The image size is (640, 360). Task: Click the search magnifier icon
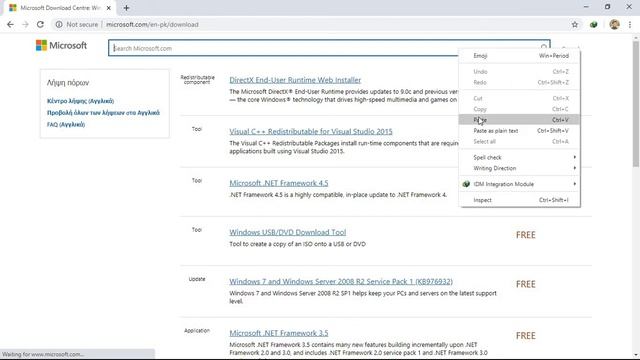(x=544, y=48)
